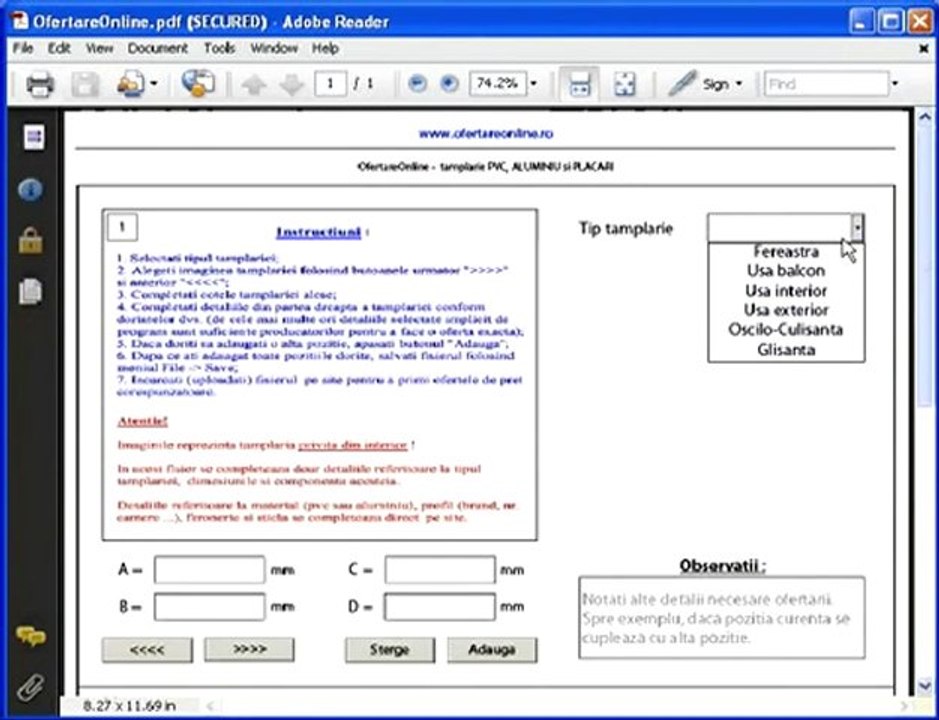Open the Edit menu
Viewport: 939px width, 720px height.
[x=59, y=48]
